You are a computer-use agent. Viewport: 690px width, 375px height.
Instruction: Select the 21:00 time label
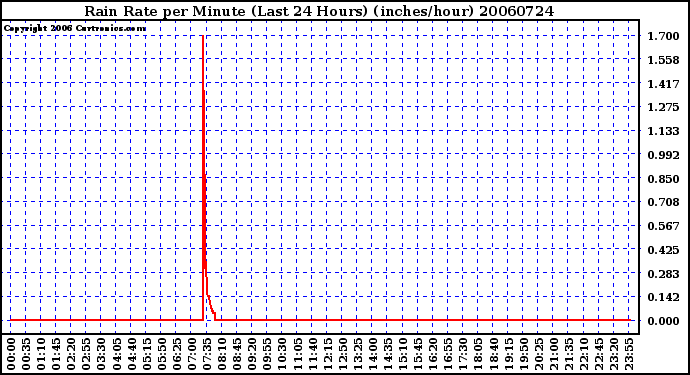554,355
